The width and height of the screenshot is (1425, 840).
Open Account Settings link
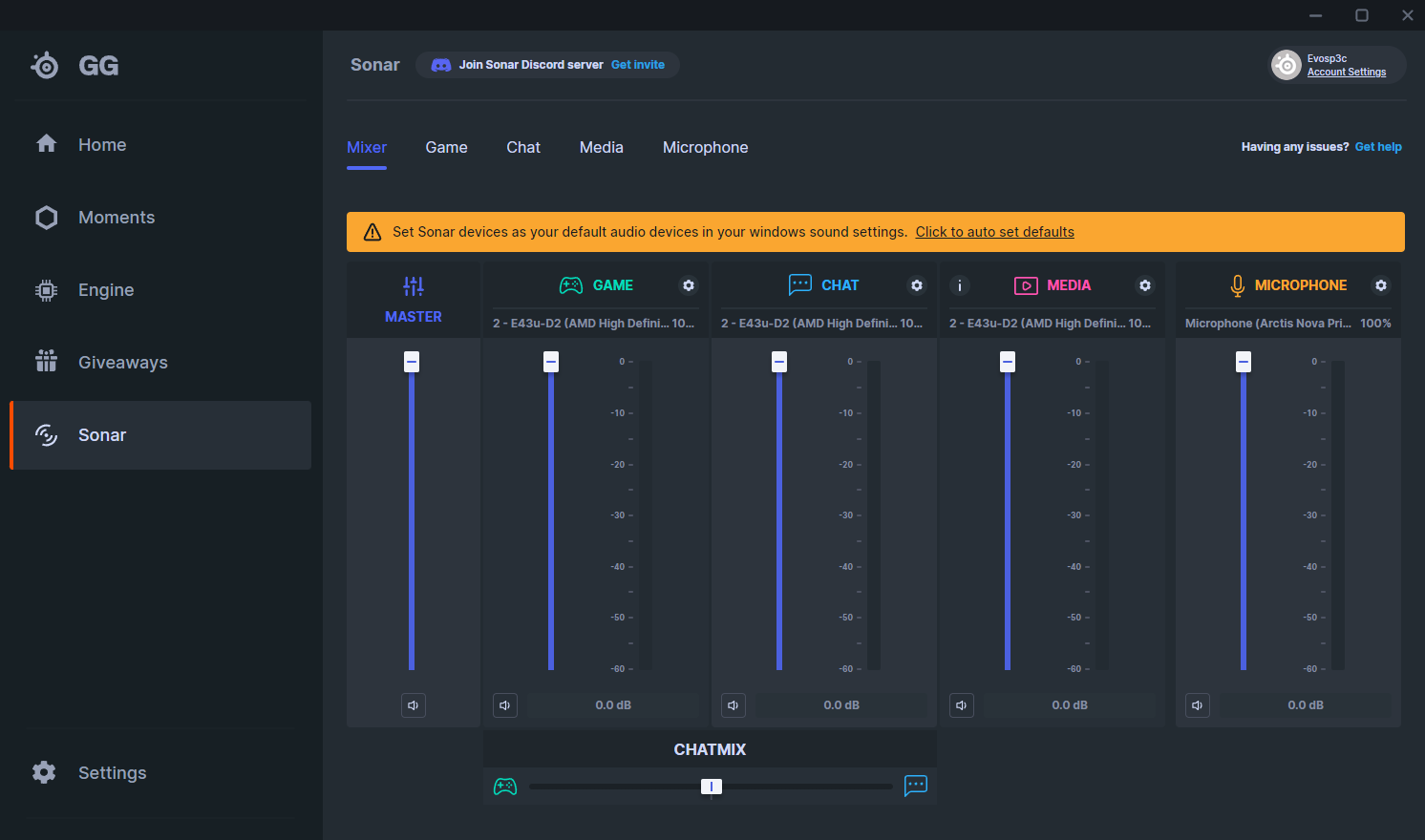coord(1347,73)
